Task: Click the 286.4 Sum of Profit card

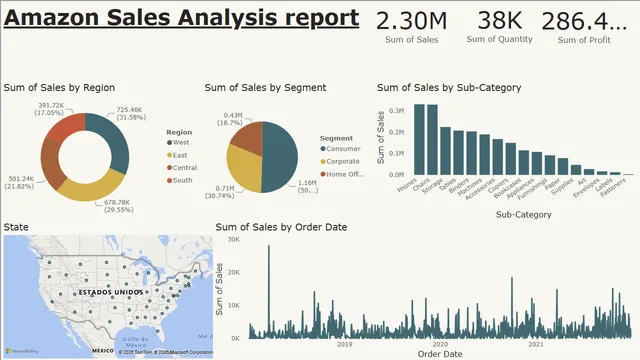Action: point(584,28)
